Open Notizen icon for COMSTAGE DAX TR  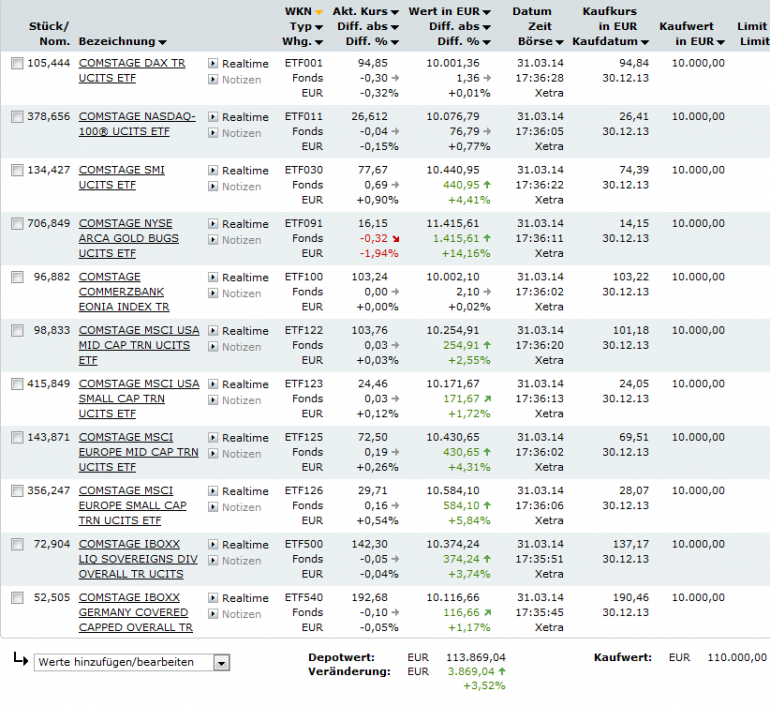point(213,79)
